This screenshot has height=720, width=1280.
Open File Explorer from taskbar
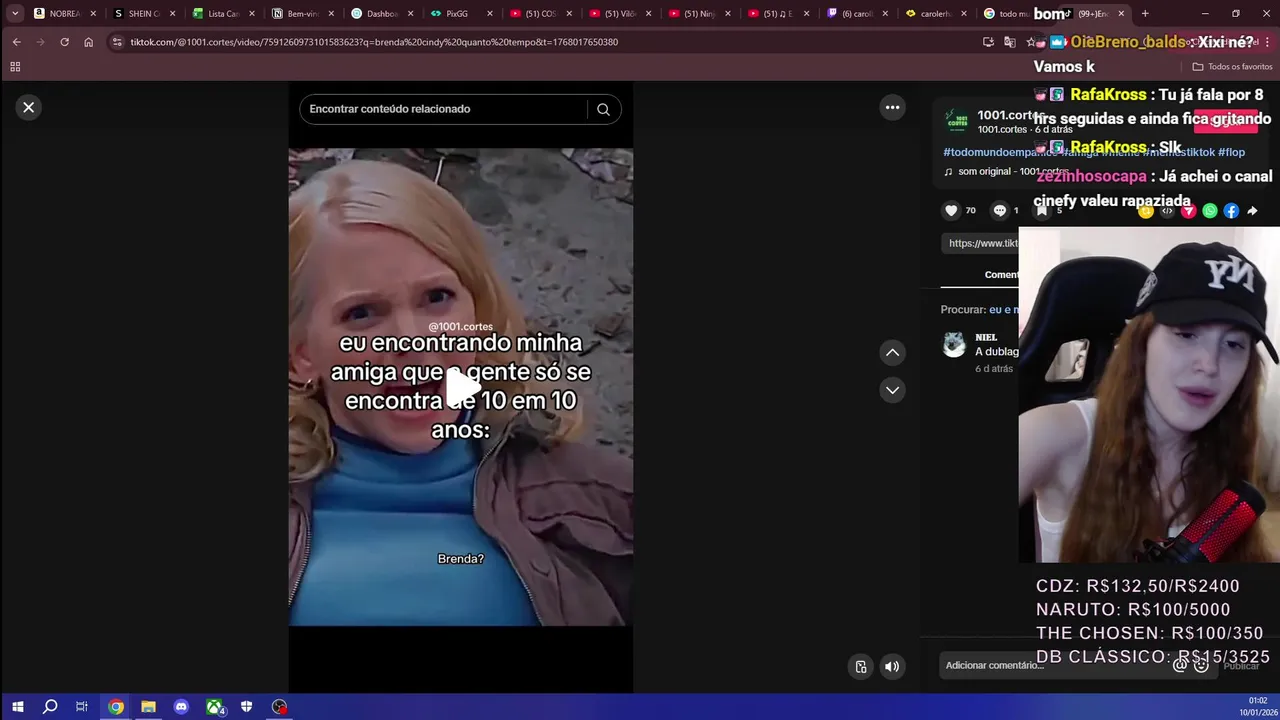pos(148,707)
